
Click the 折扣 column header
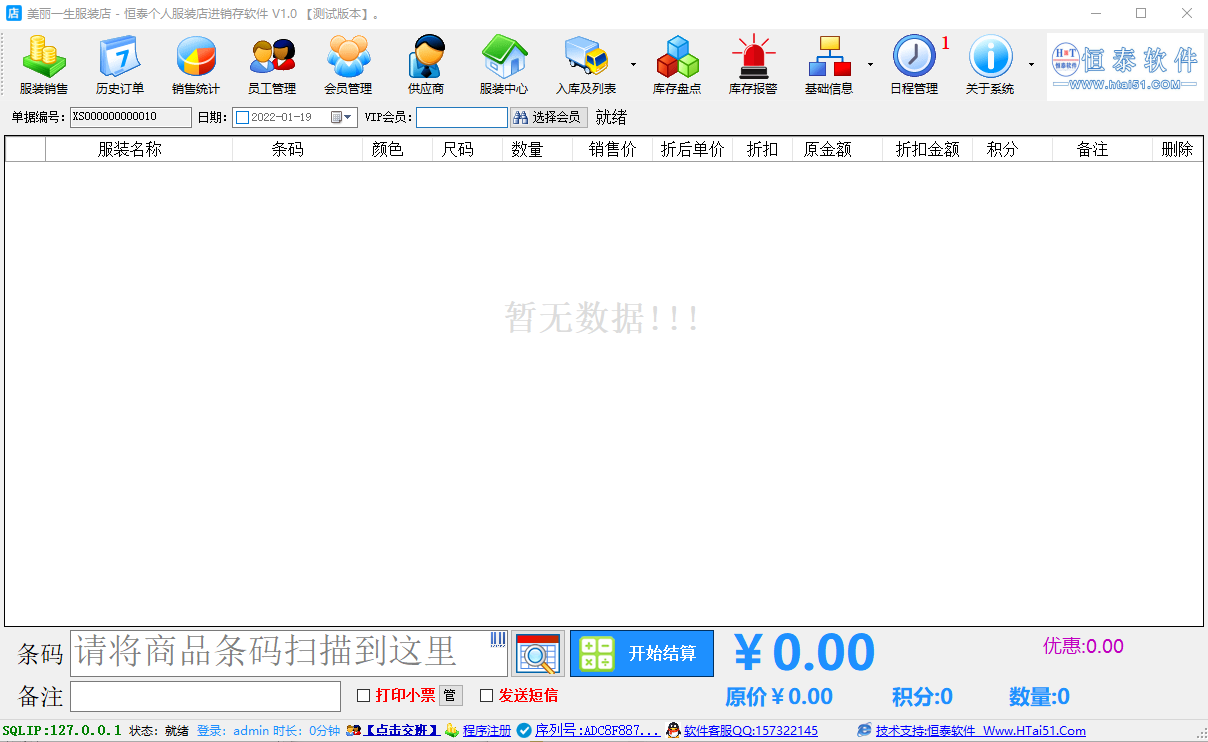[x=763, y=149]
